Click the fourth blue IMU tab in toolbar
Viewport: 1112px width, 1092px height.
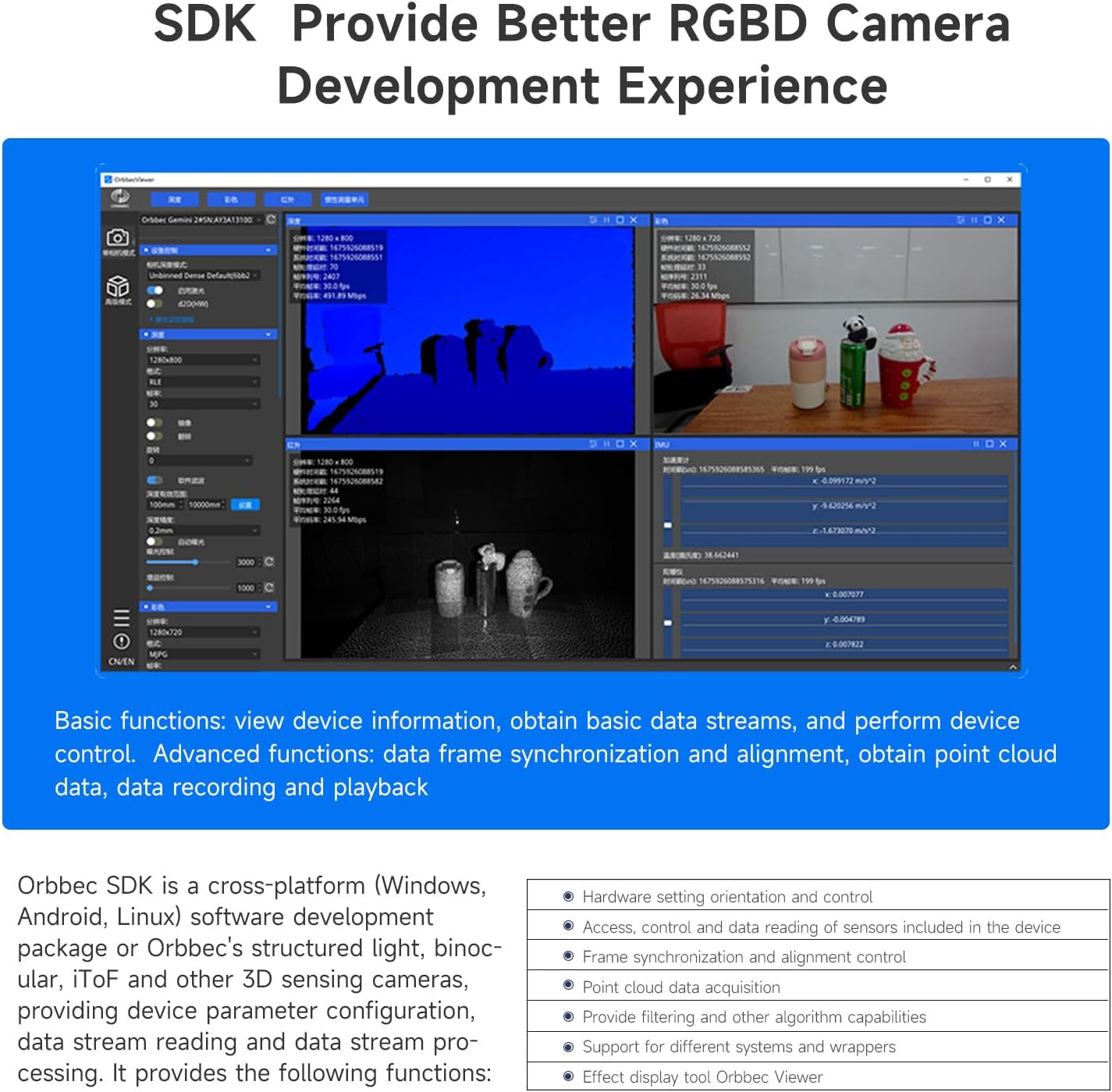tap(344, 200)
